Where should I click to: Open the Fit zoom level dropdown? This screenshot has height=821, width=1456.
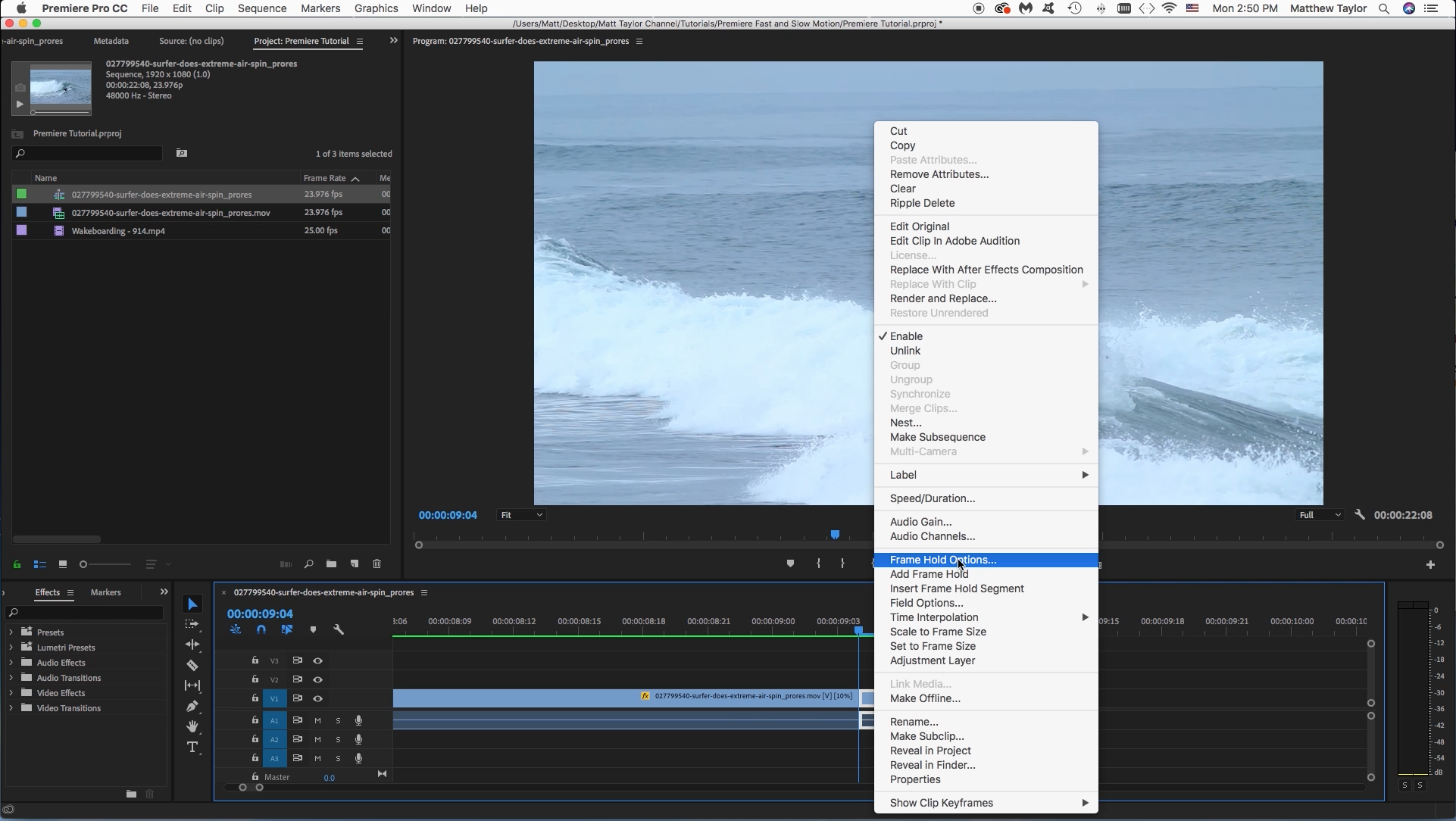522,515
